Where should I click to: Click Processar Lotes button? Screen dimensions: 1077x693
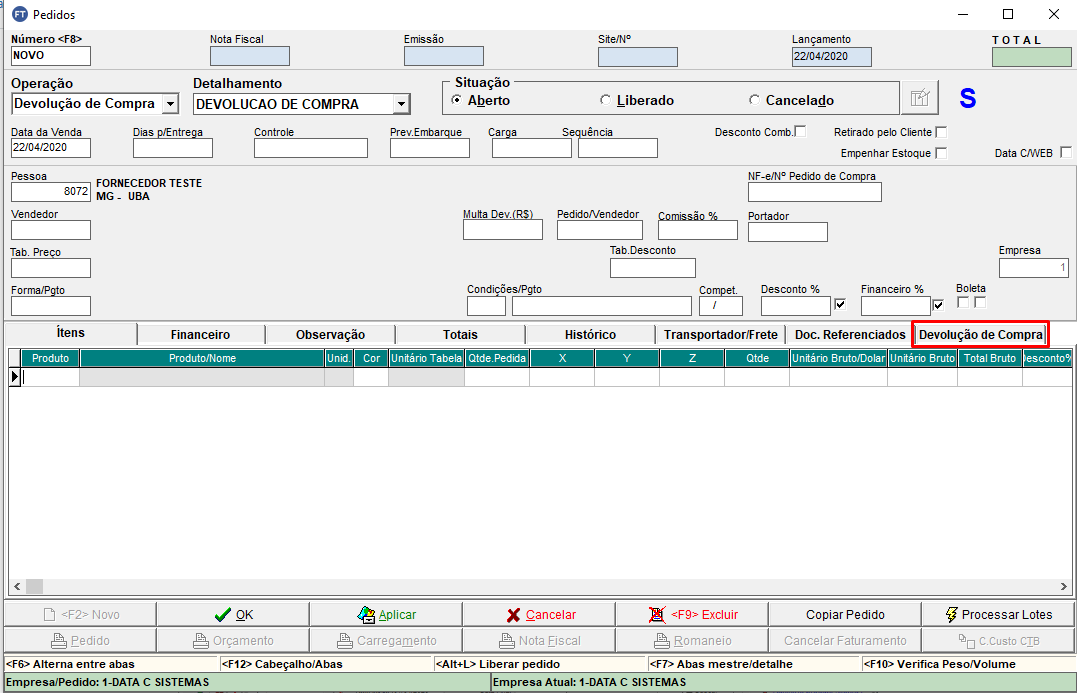998,615
